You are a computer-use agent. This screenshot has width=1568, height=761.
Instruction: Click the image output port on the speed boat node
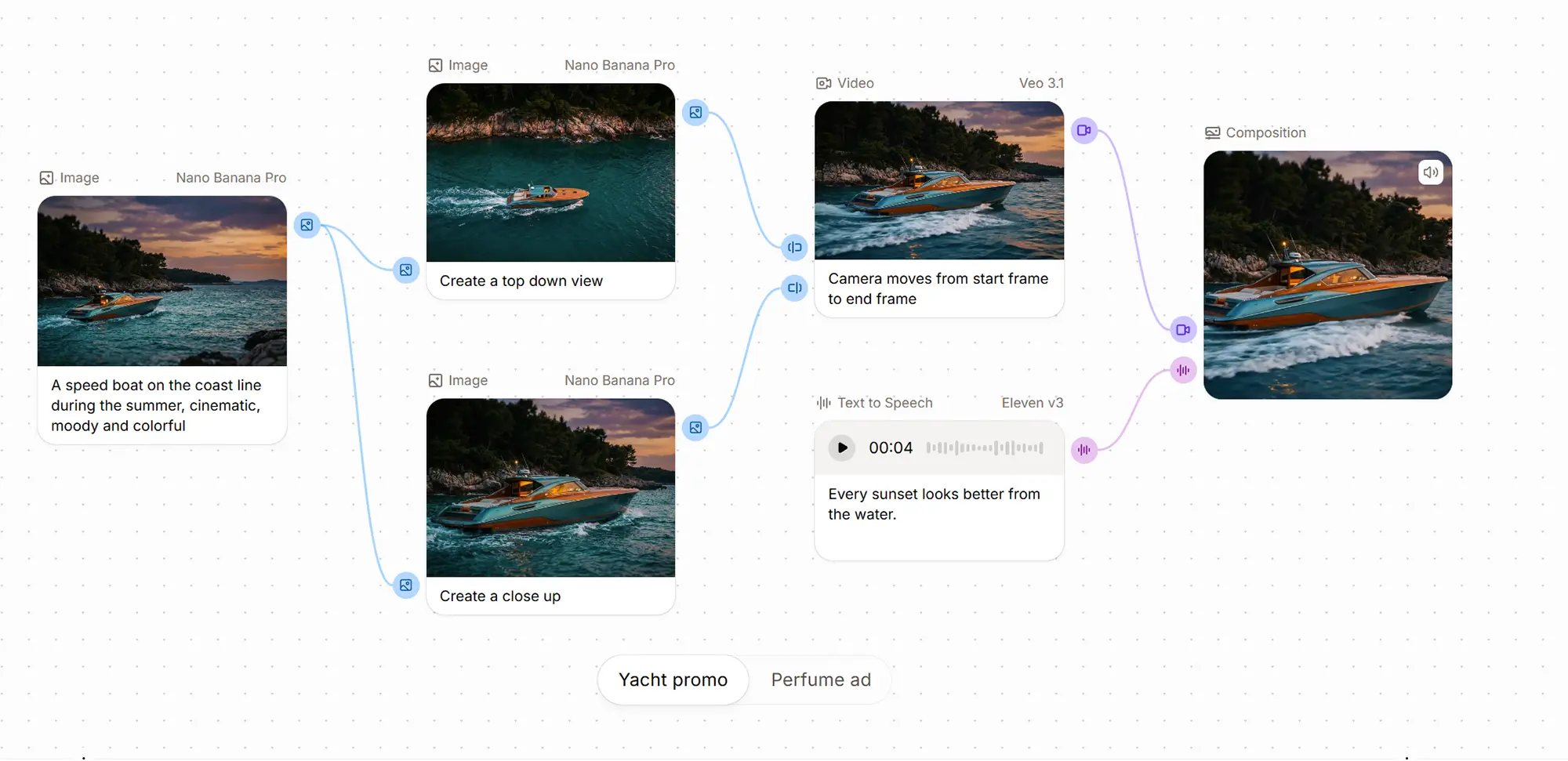tap(307, 225)
